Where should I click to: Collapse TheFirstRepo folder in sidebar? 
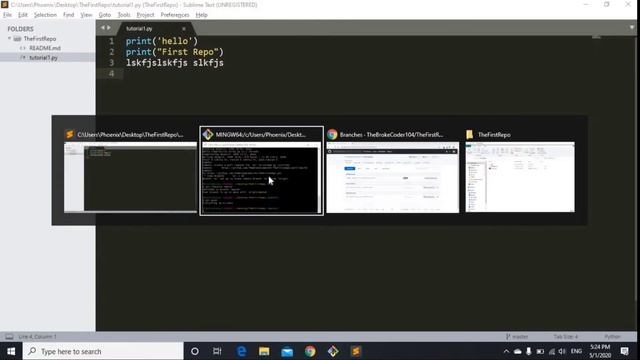click(9, 38)
